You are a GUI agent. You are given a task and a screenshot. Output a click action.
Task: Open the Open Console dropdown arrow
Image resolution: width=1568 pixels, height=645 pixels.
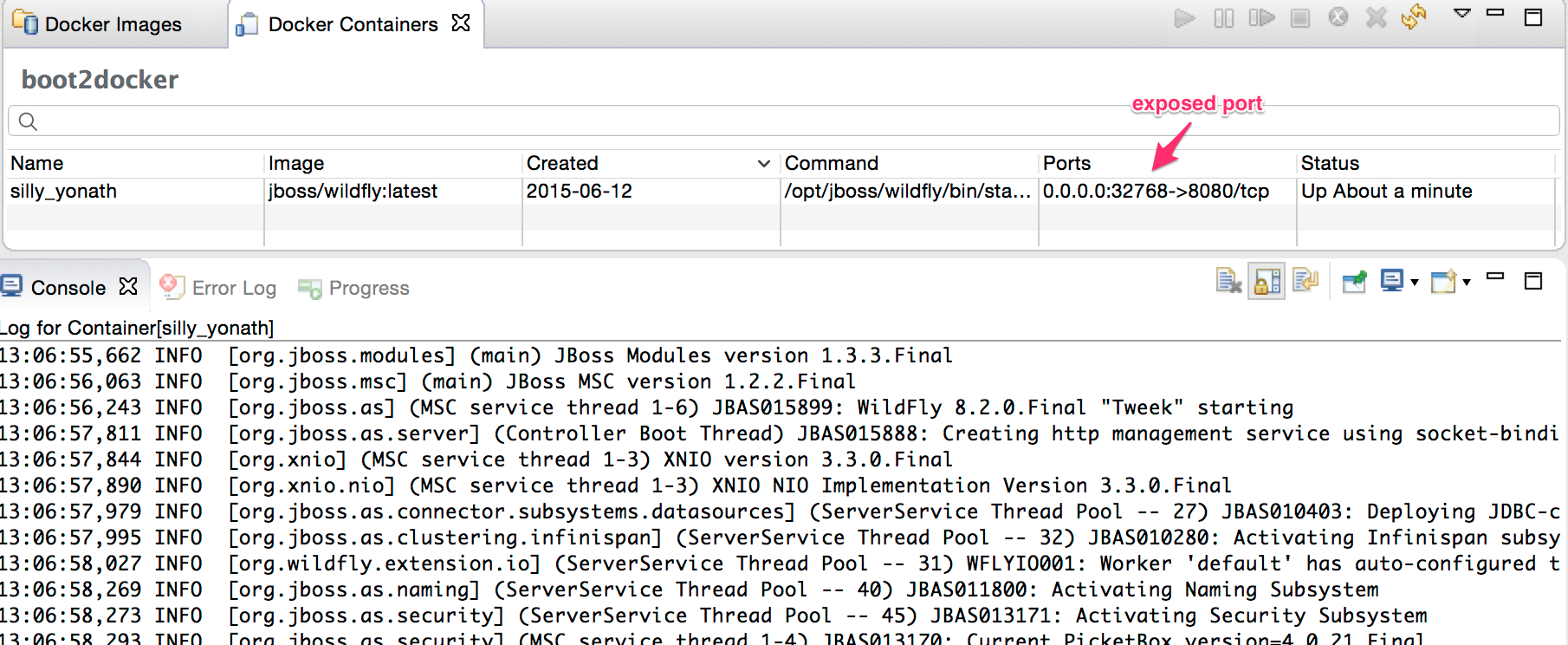coord(1467,282)
